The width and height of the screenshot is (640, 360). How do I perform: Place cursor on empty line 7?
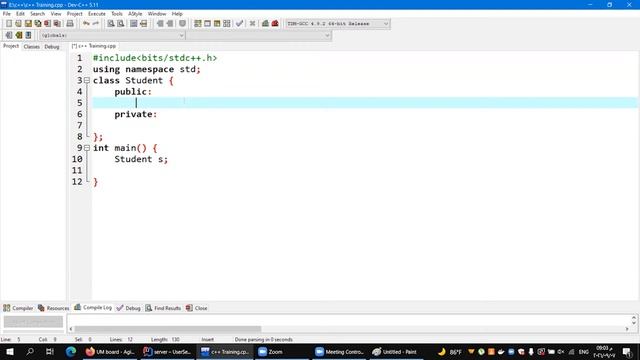click(363, 125)
